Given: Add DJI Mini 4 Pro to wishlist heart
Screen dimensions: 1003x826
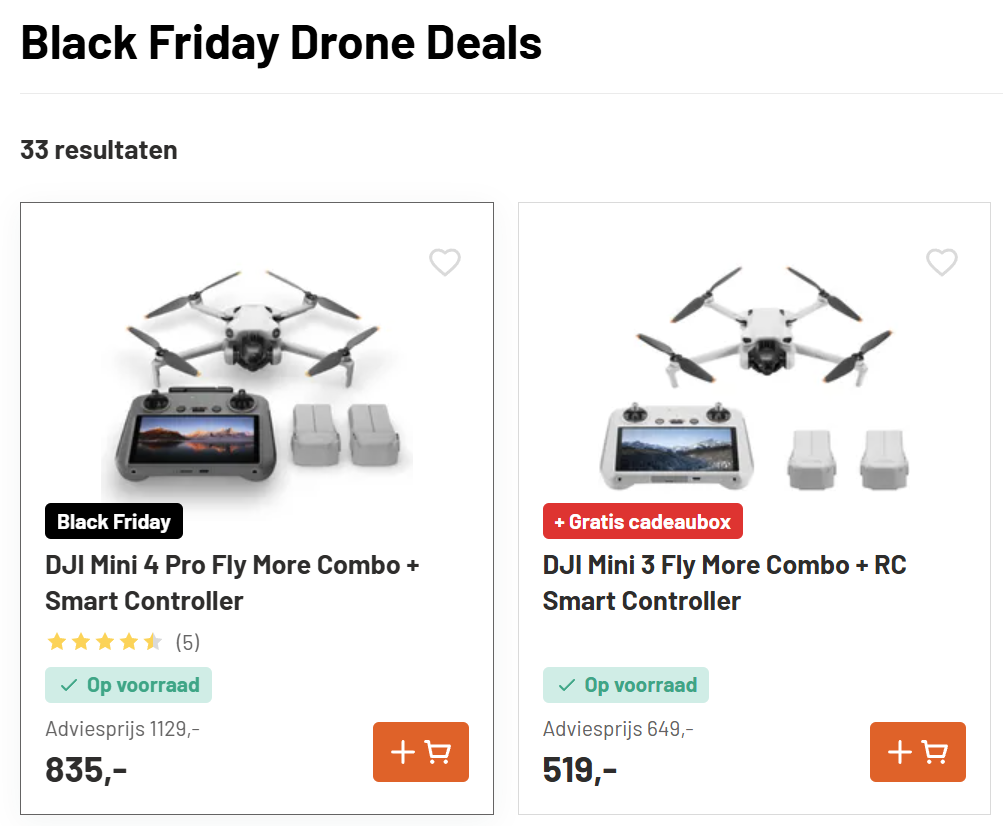Looking at the screenshot, I should click(x=445, y=263).
